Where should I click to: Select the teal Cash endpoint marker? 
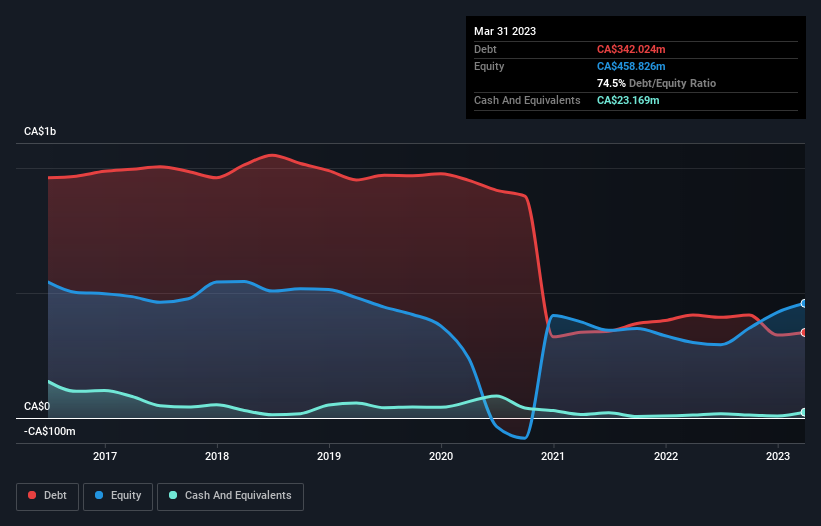804,412
